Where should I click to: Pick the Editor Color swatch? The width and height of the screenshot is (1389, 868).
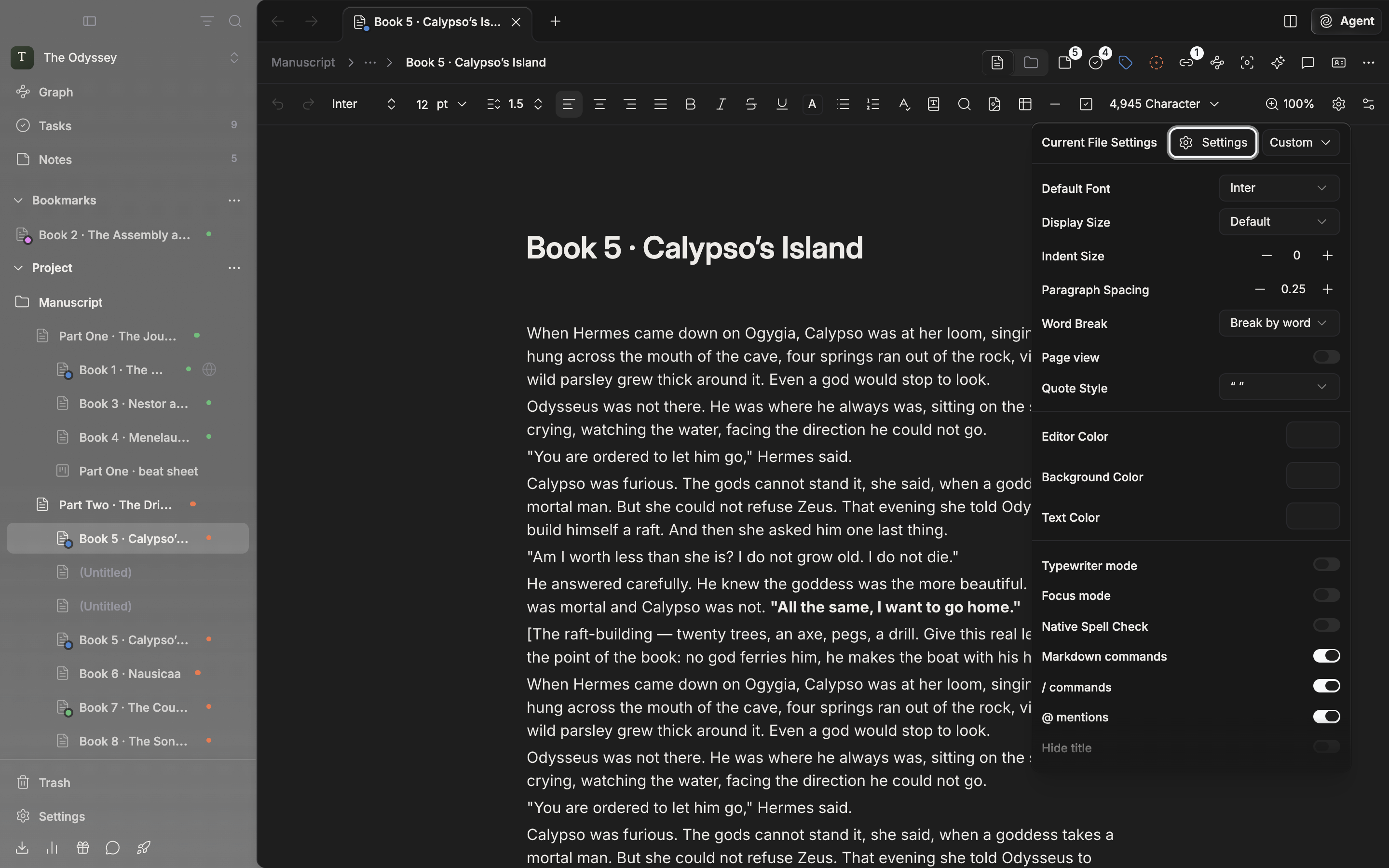(x=1313, y=435)
